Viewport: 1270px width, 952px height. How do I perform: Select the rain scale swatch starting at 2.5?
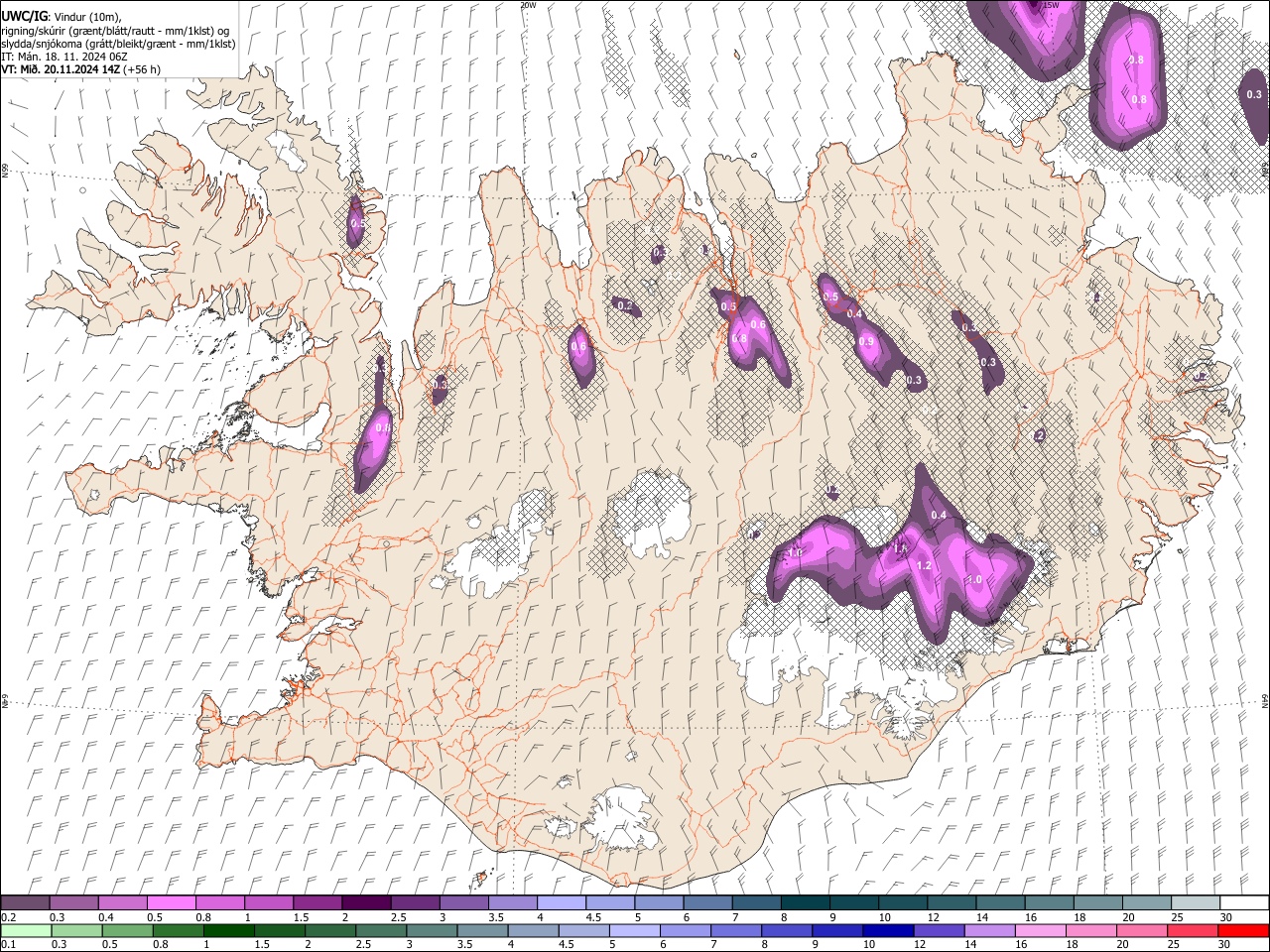381,930
